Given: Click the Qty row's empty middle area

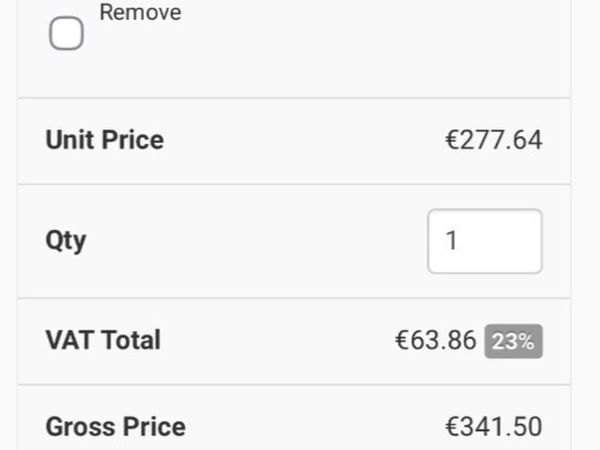Looking at the screenshot, I should pyautogui.click(x=250, y=241).
